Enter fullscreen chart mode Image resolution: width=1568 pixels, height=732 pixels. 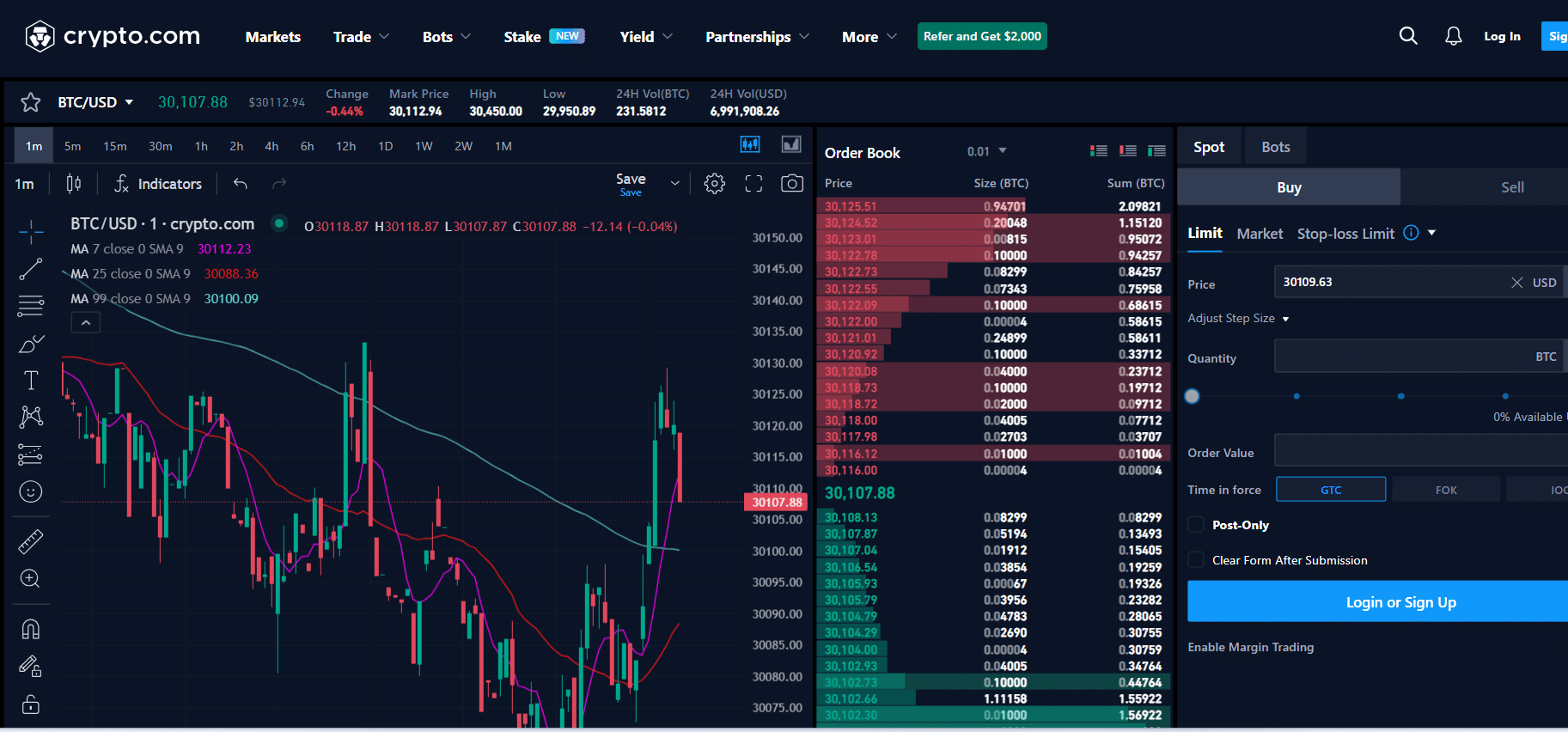click(753, 184)
